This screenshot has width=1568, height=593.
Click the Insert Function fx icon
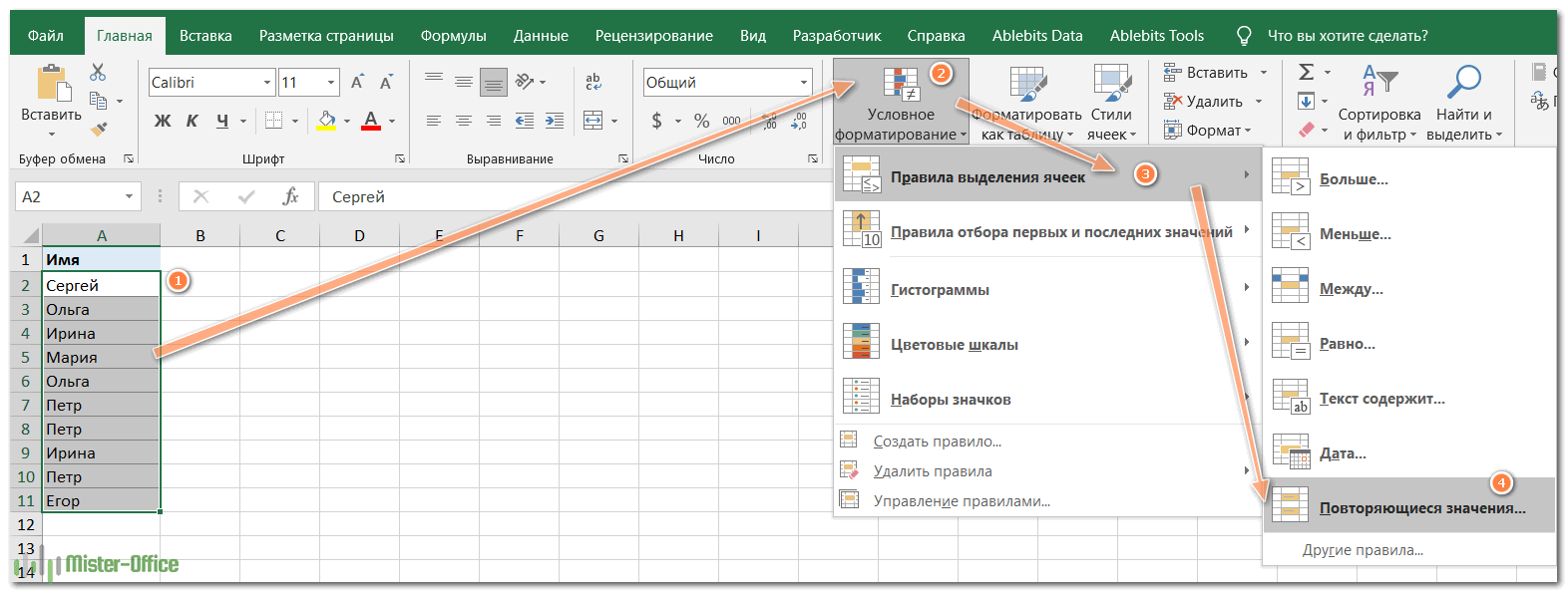[x=290, y=196]
